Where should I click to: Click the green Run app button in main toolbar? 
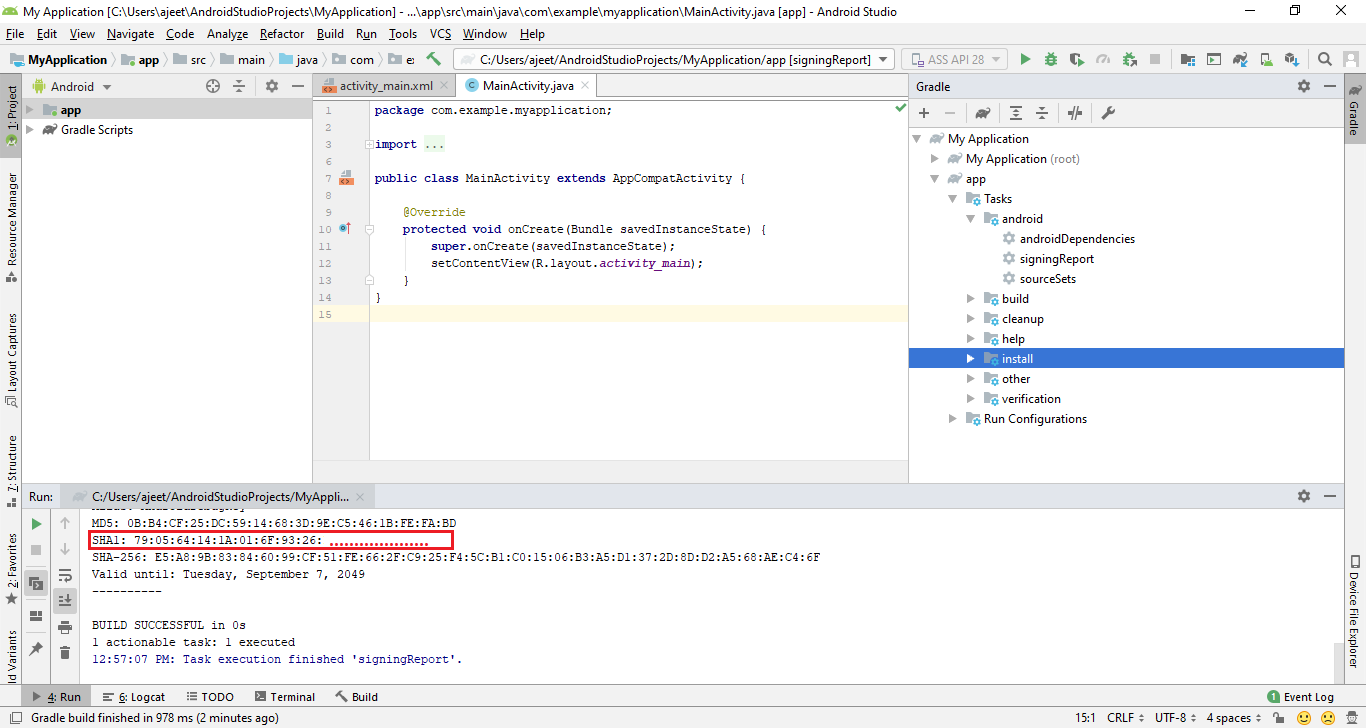coord(1025,60)
